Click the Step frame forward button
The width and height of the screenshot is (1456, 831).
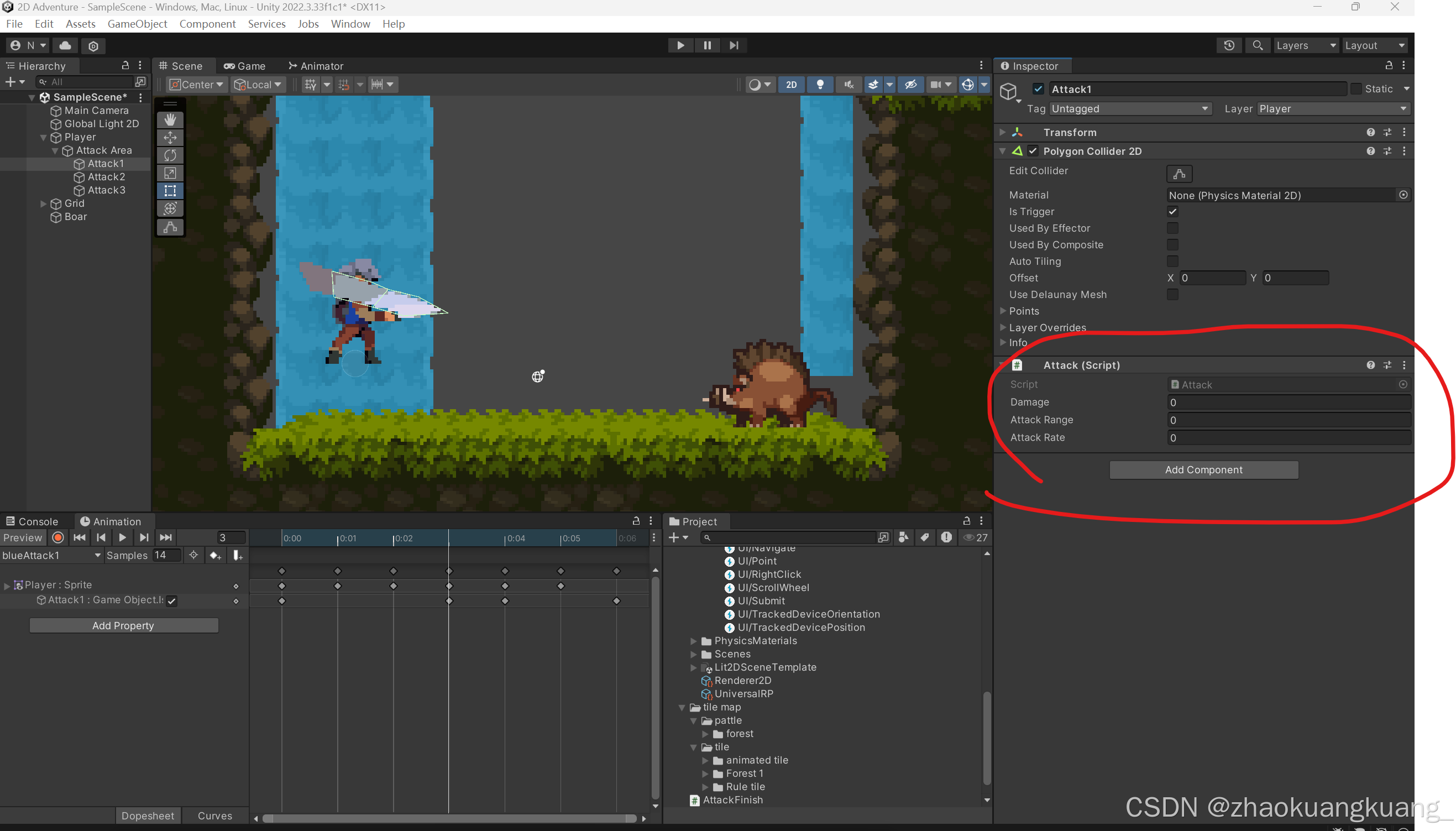click(x=734, y=45)
